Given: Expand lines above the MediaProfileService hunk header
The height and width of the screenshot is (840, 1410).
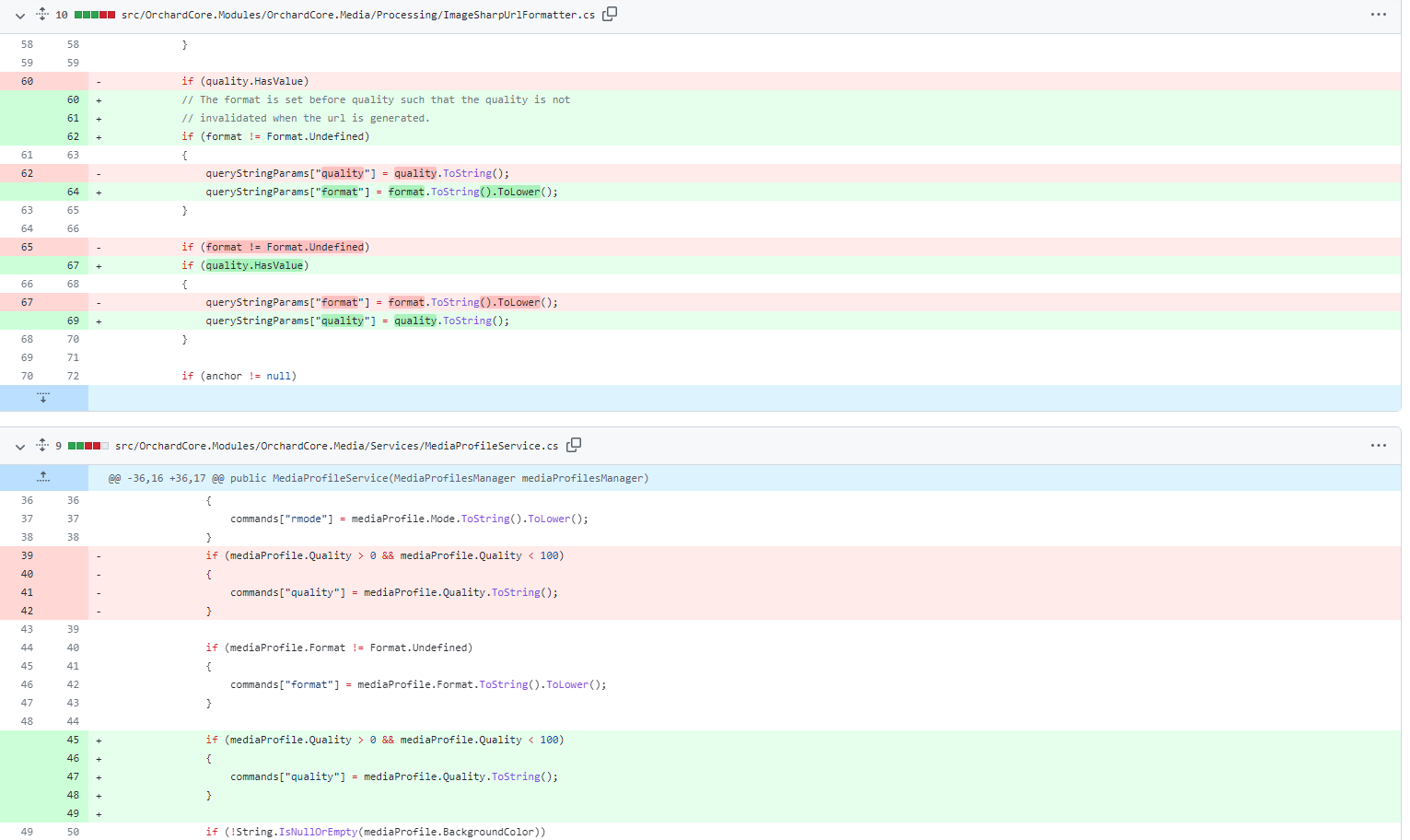Looking at the screenshot, I should [x=43, y=477].
